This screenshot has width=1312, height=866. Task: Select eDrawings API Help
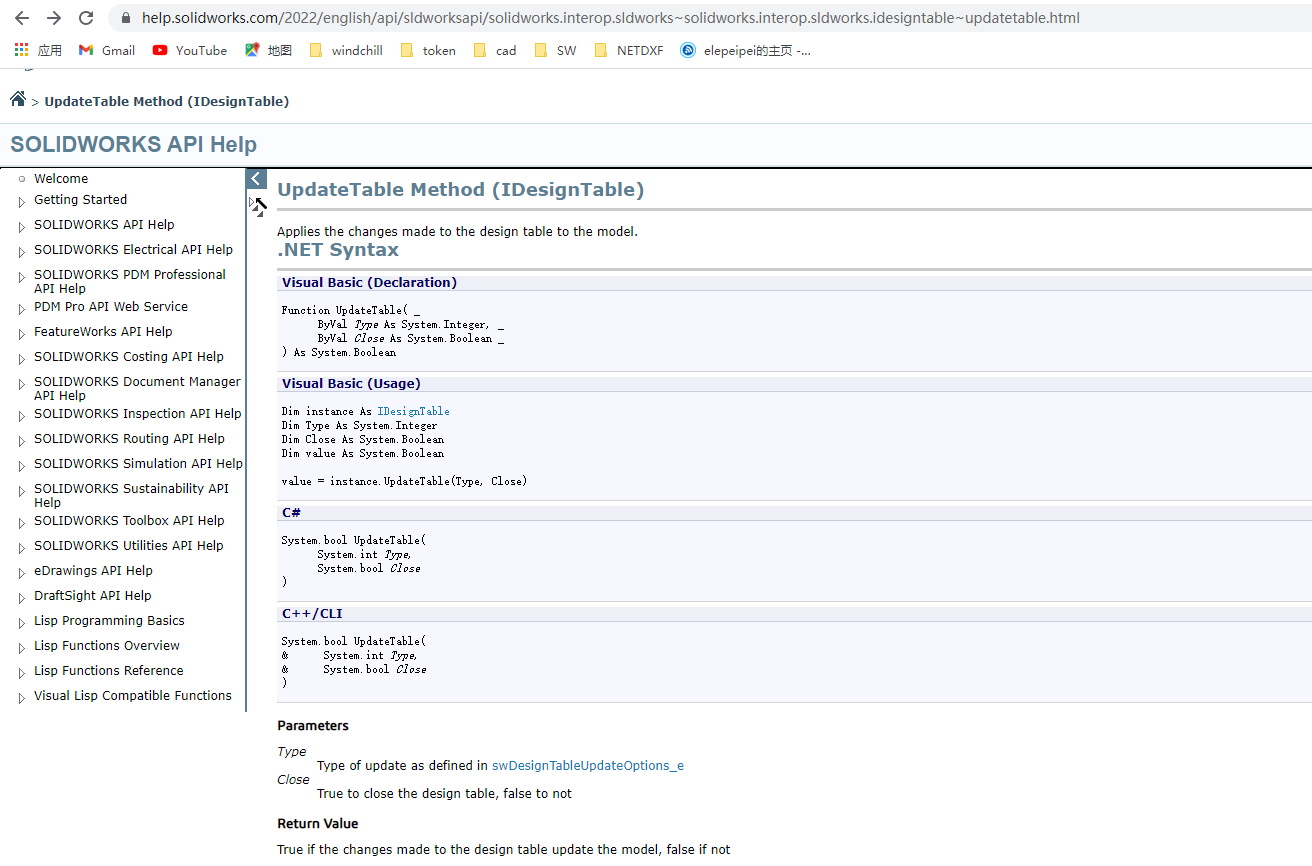(93, 570)
